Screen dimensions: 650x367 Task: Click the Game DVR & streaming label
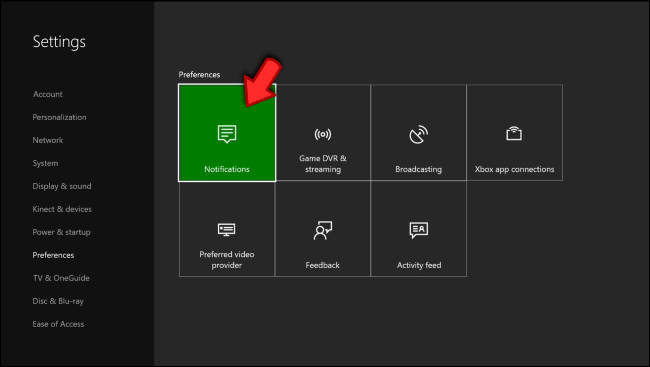click(323, 163)
